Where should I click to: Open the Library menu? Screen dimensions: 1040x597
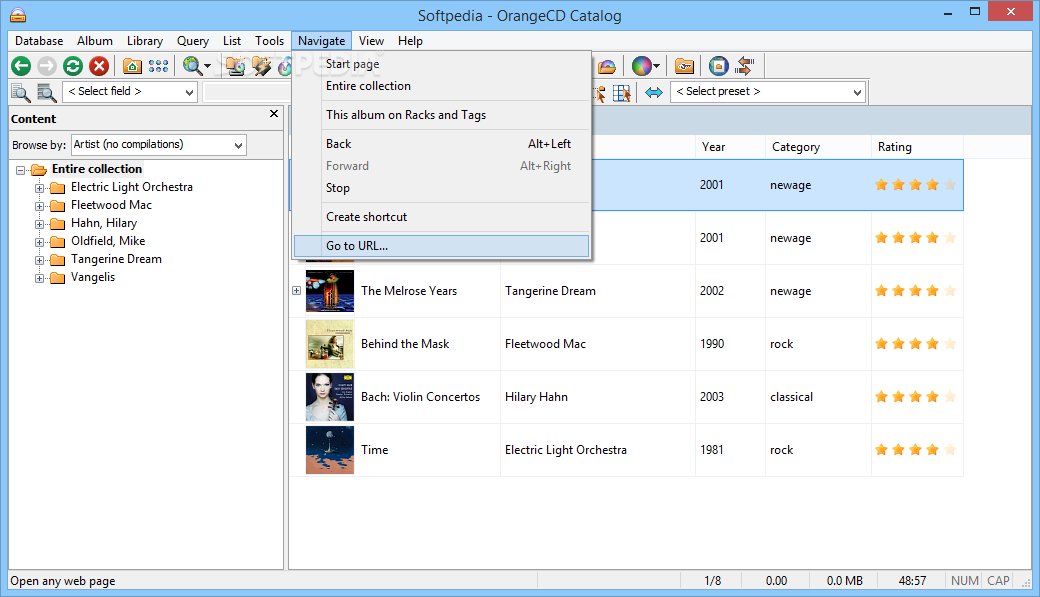[145, 40]
